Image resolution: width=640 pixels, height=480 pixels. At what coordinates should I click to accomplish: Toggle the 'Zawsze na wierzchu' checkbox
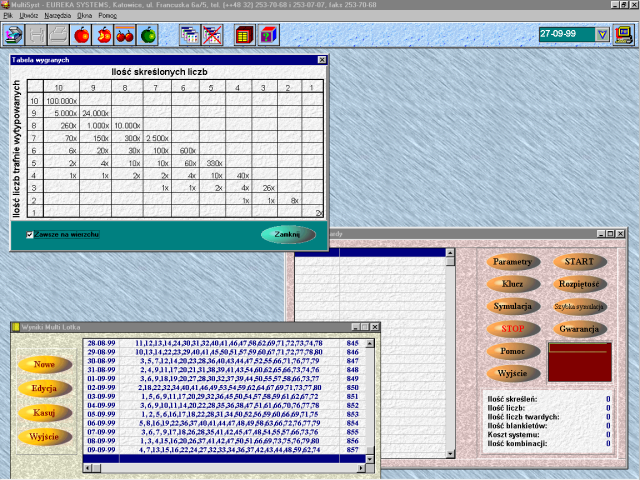[30, 234]
